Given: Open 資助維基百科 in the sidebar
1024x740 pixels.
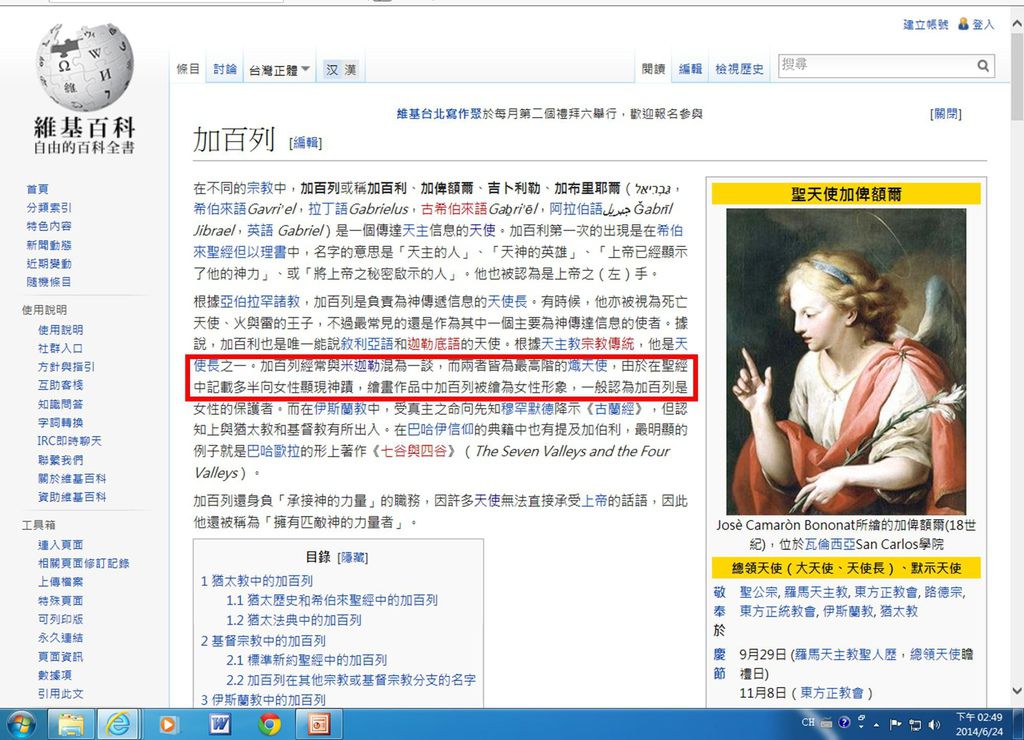Looking at the screenshot, I should pos(72,497).
